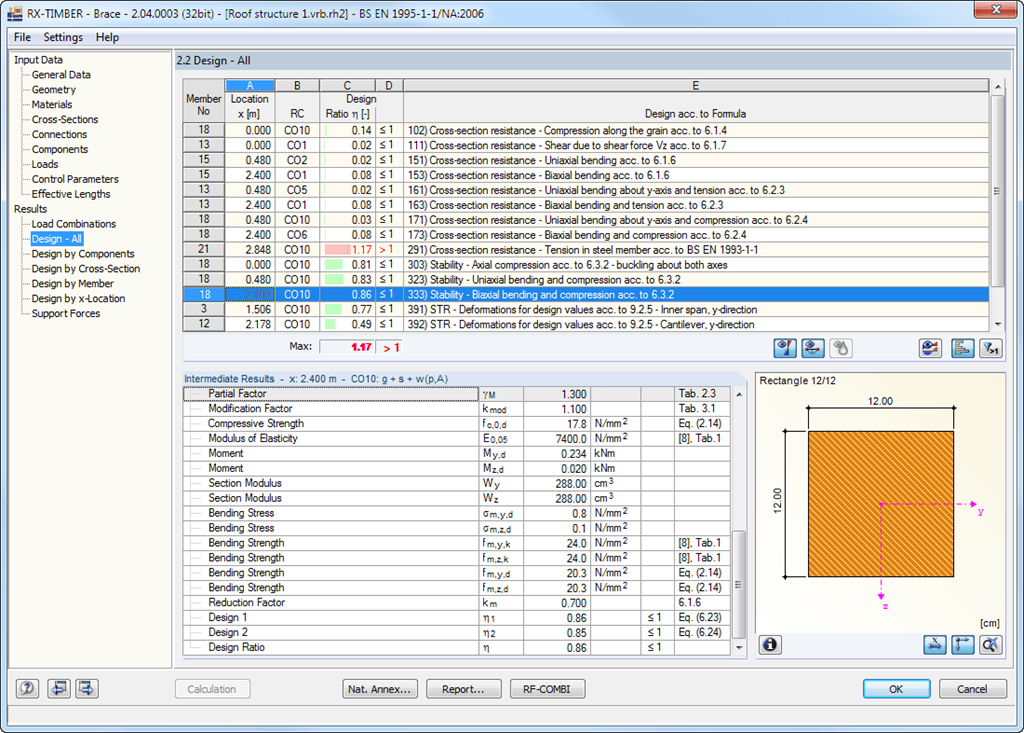Jump to the next module window
1024x733 pixels.
tap(85, 688)
